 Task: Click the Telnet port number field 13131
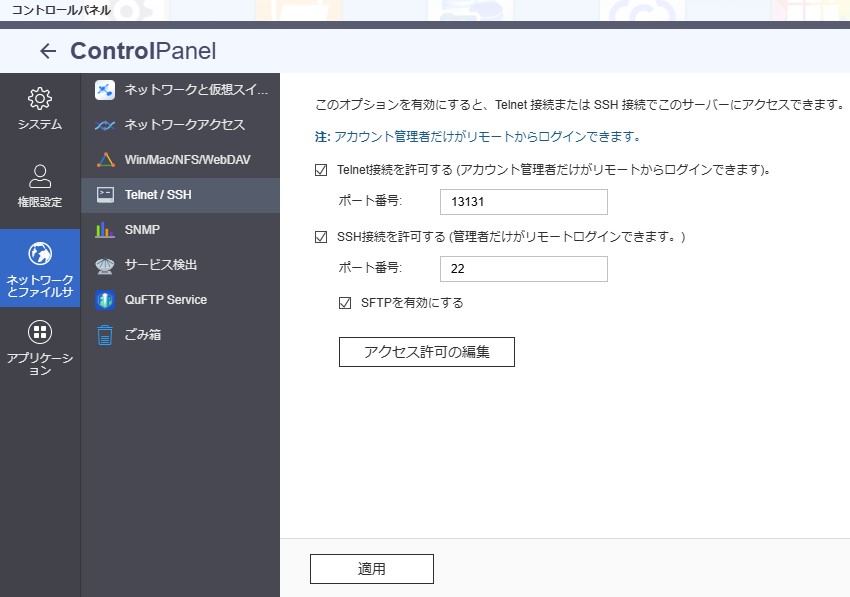pos(524,202)
